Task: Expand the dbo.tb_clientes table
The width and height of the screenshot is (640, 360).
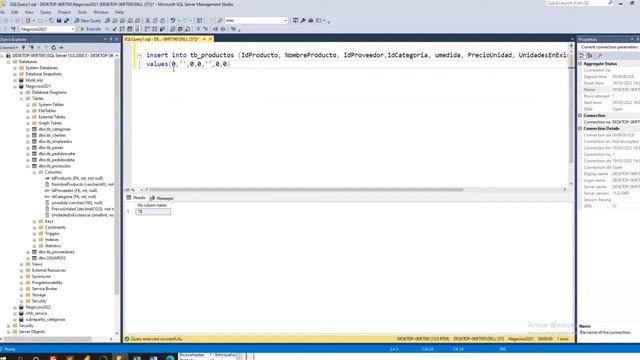Action: tap(28, 135)
